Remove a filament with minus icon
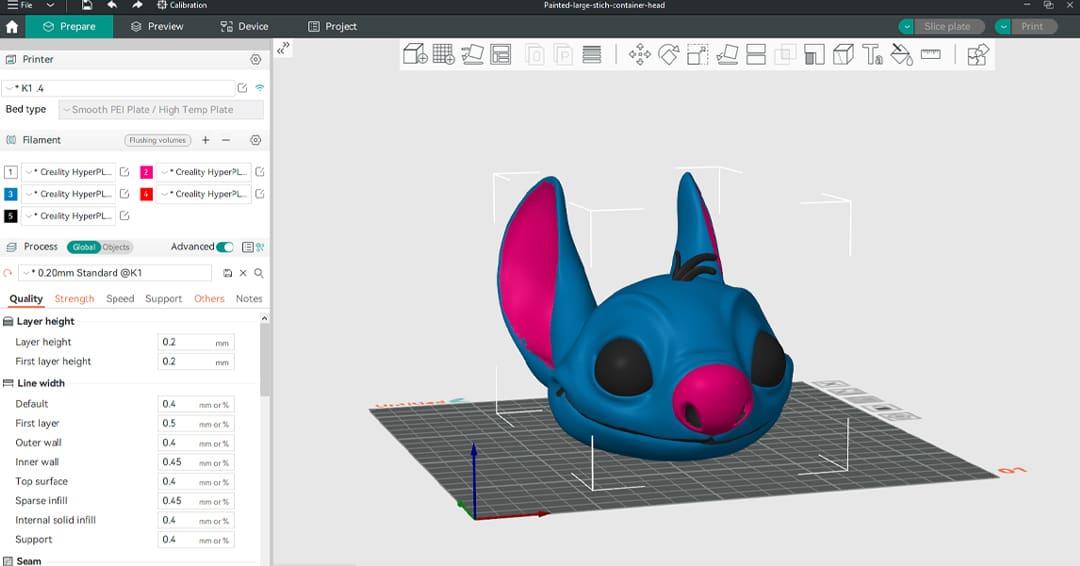Screen dimensions: 1080x566 pyautogui.click(x=226, y=140)
